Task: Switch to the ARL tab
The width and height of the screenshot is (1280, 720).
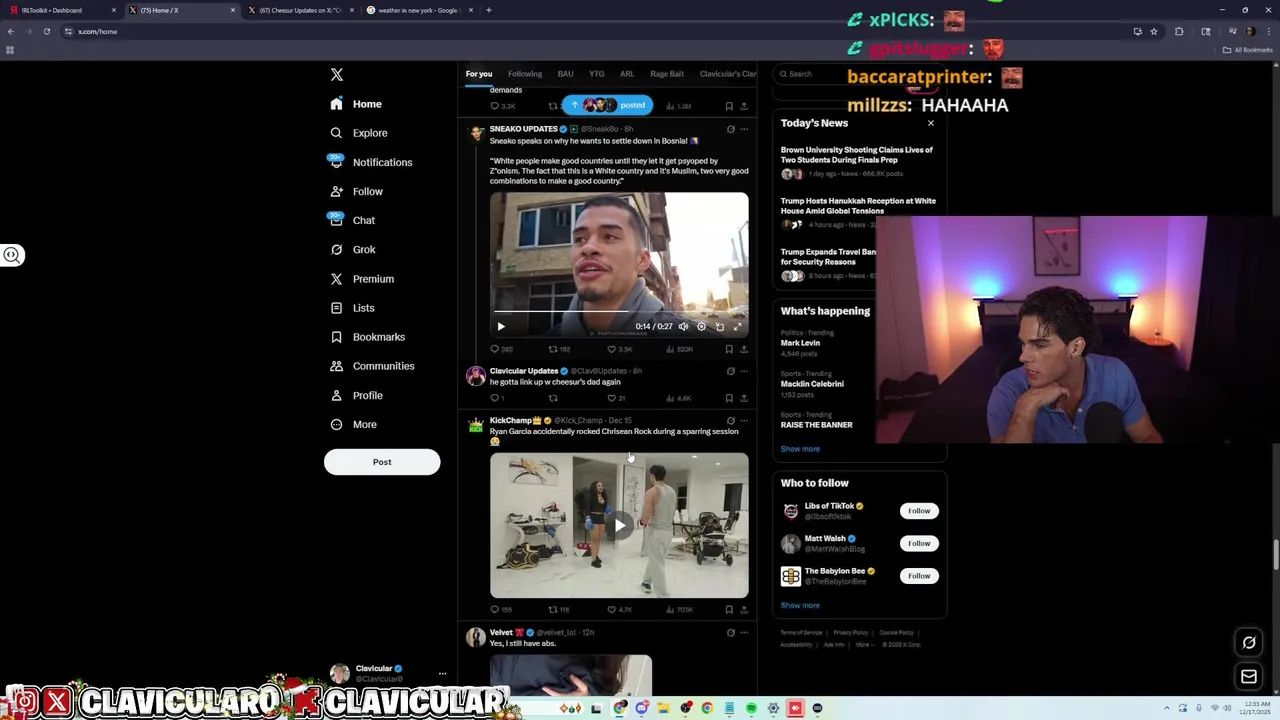Action: (x=627, y=74)
